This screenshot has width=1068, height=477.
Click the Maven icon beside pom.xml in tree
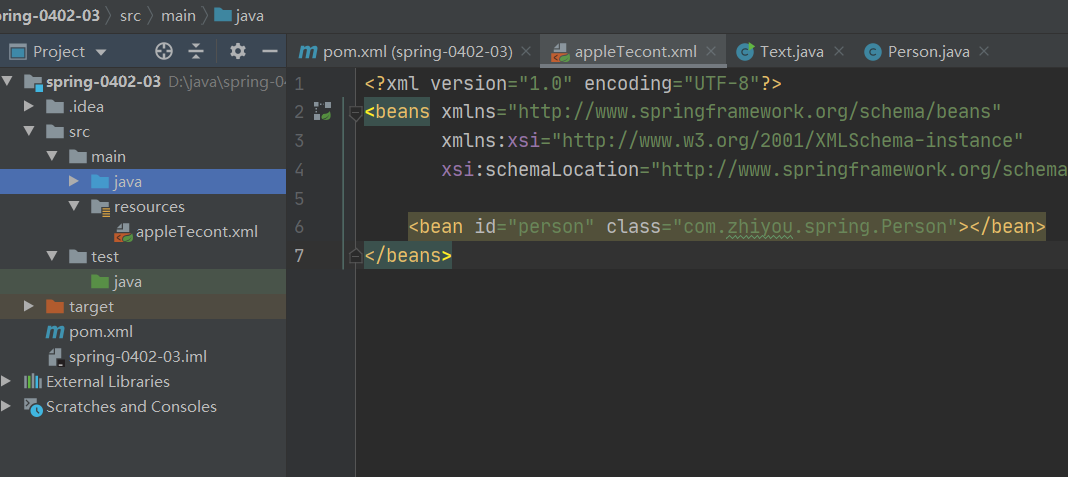(54, 332)
